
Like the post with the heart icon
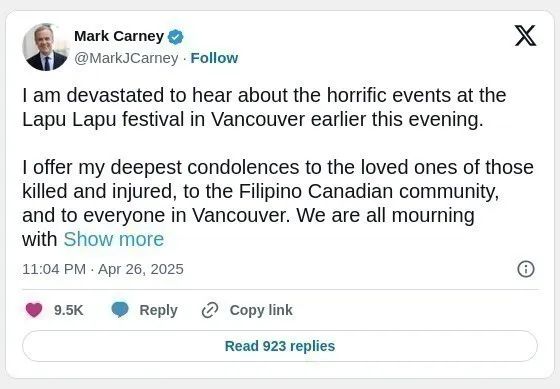[34, 310]
